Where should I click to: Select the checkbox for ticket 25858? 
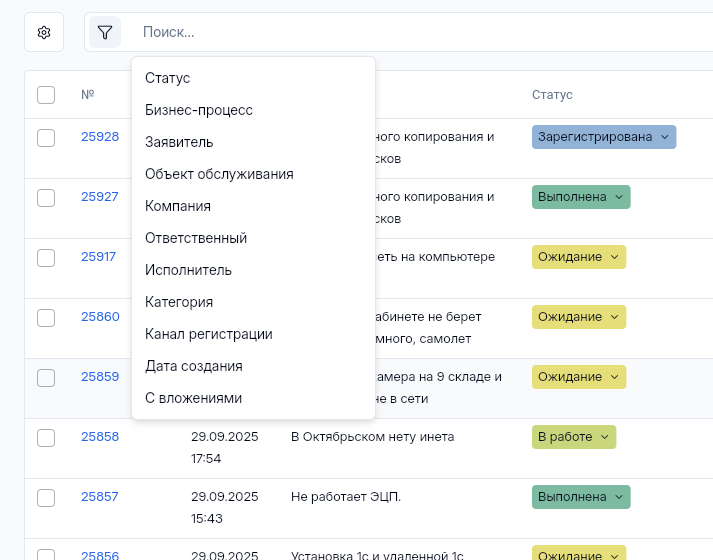[46, 438]
